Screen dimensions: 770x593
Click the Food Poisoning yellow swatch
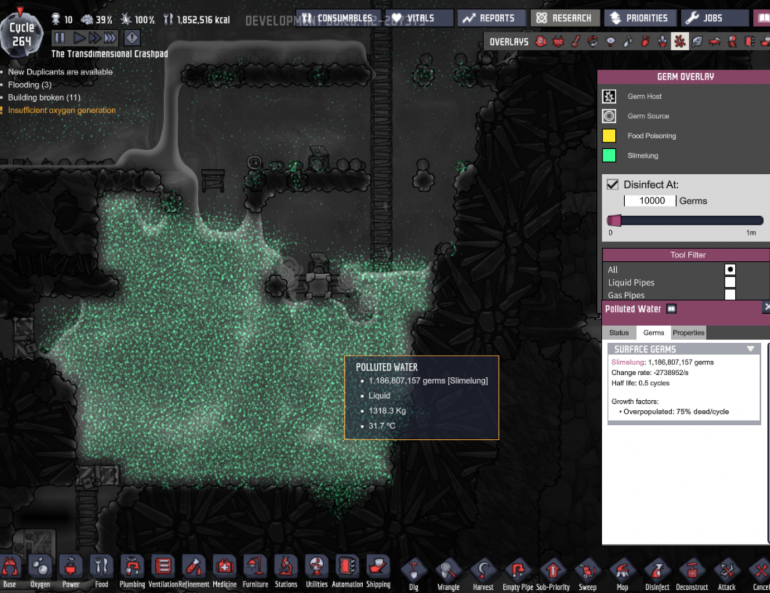tap(609, 135)
